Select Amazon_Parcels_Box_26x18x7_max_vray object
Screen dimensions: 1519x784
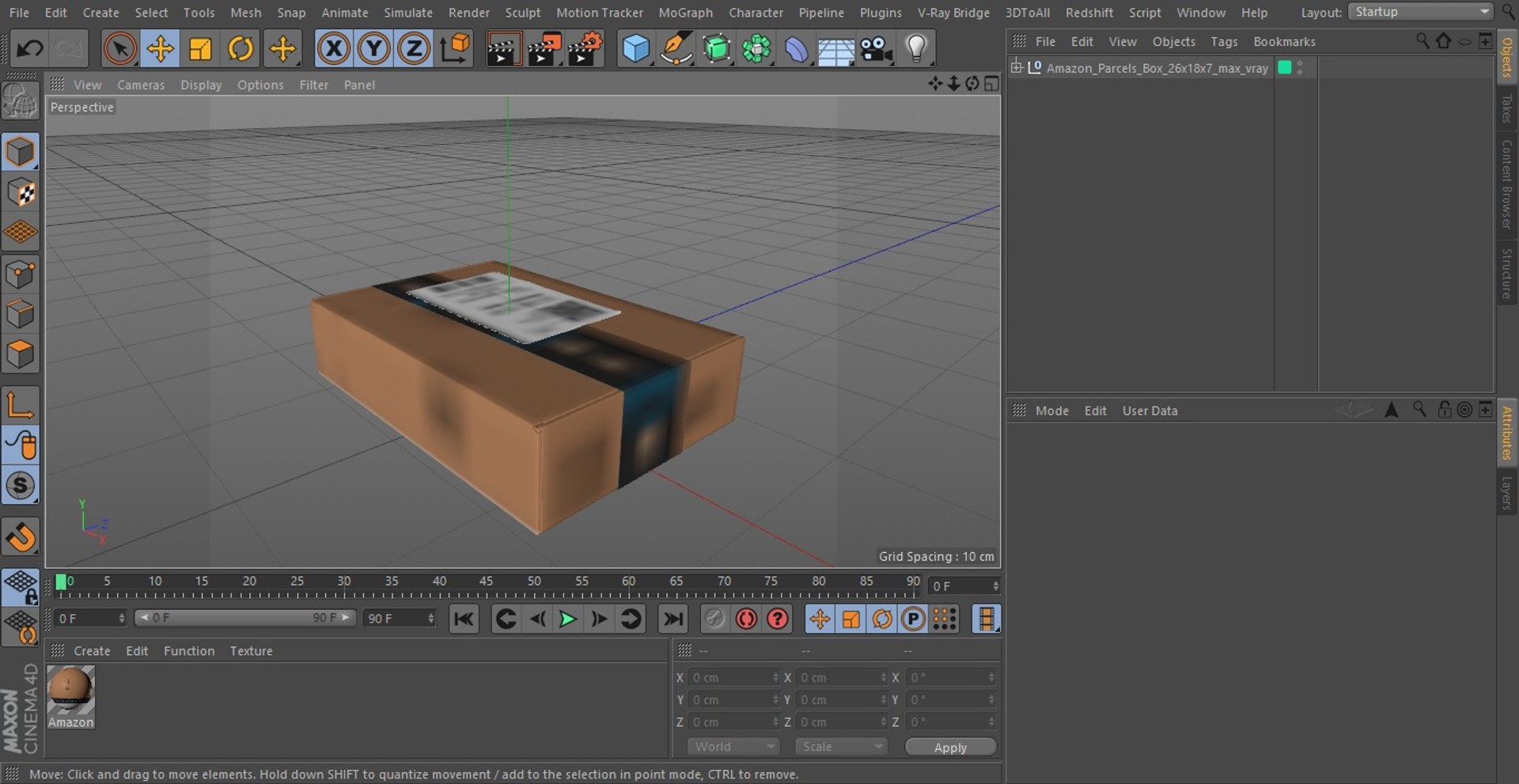[x=1157, y=68]
